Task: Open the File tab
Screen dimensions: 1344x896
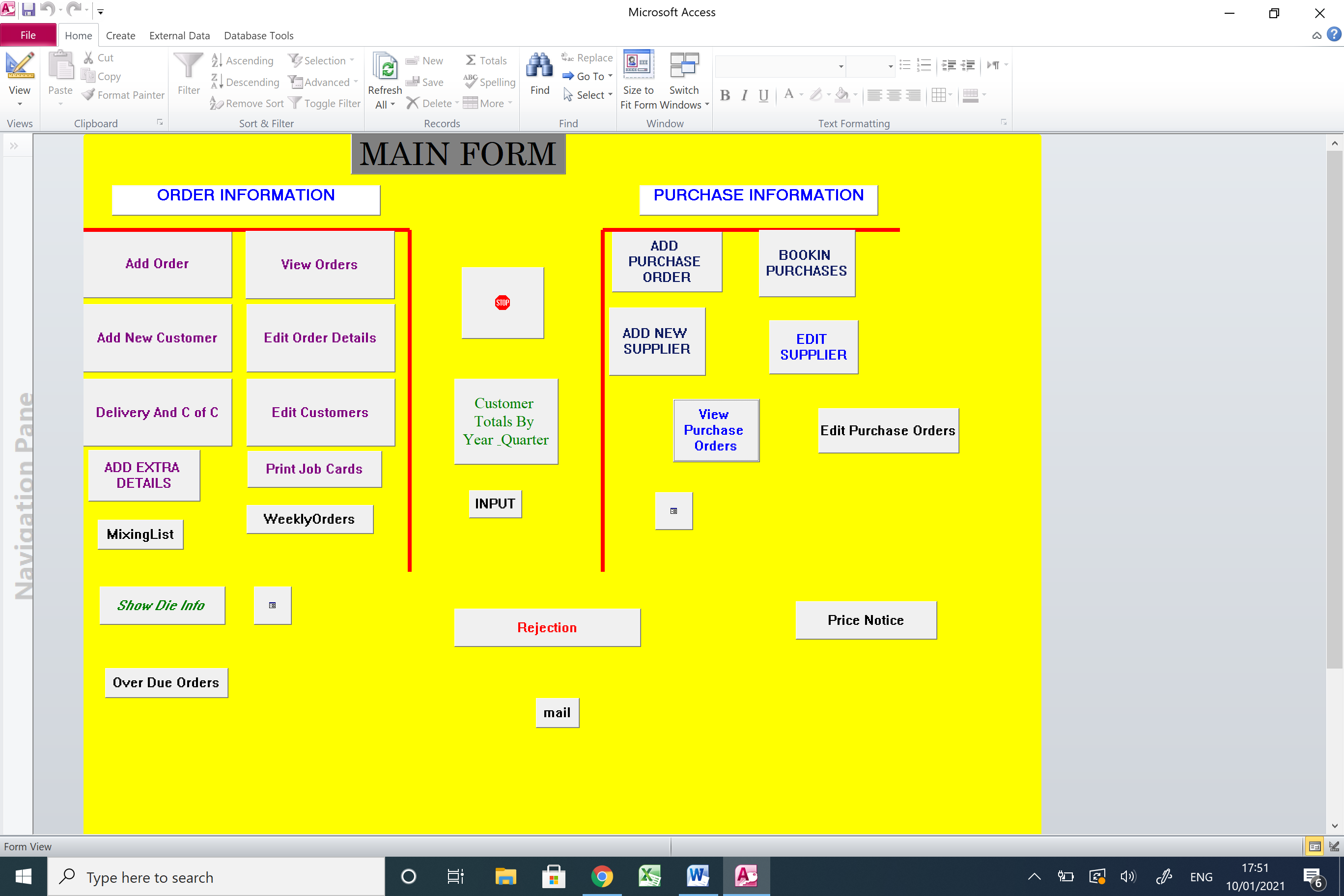Action: pos(28,35)
